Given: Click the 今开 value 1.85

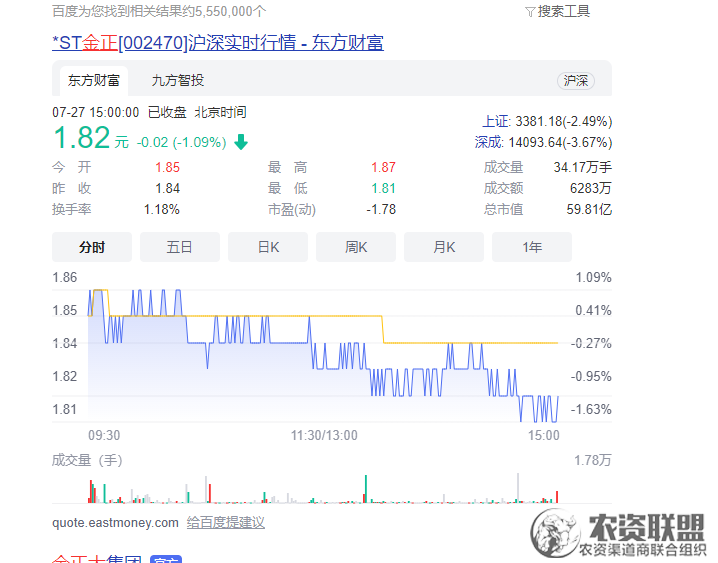Looking at the screenshot, I should [167, 168].
